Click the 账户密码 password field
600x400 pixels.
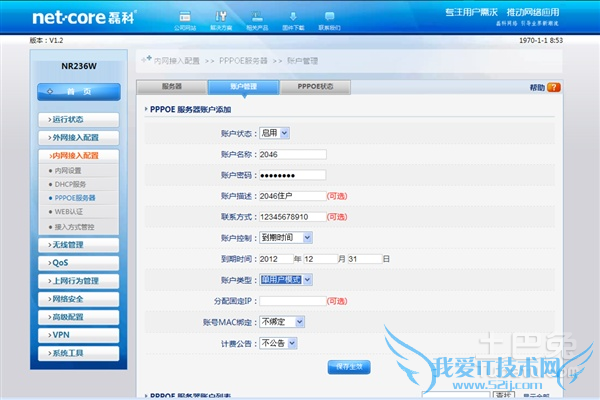tap(293, 175)
